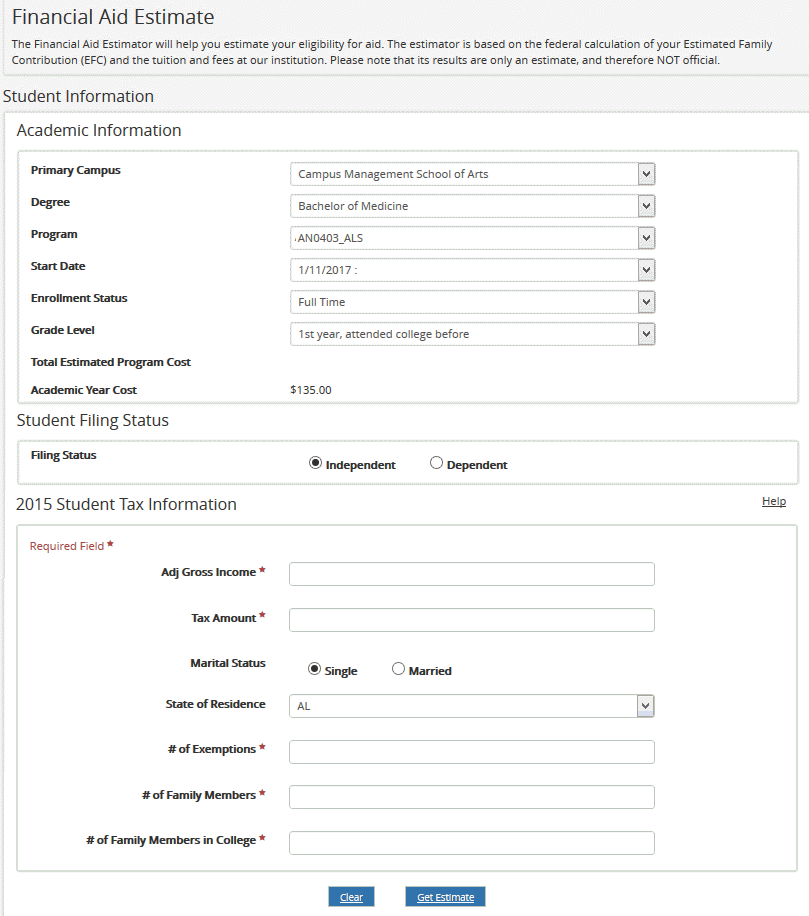This screenshot has width=809, height=916.
Task: Click the Help link
Action: coord(773,501)
